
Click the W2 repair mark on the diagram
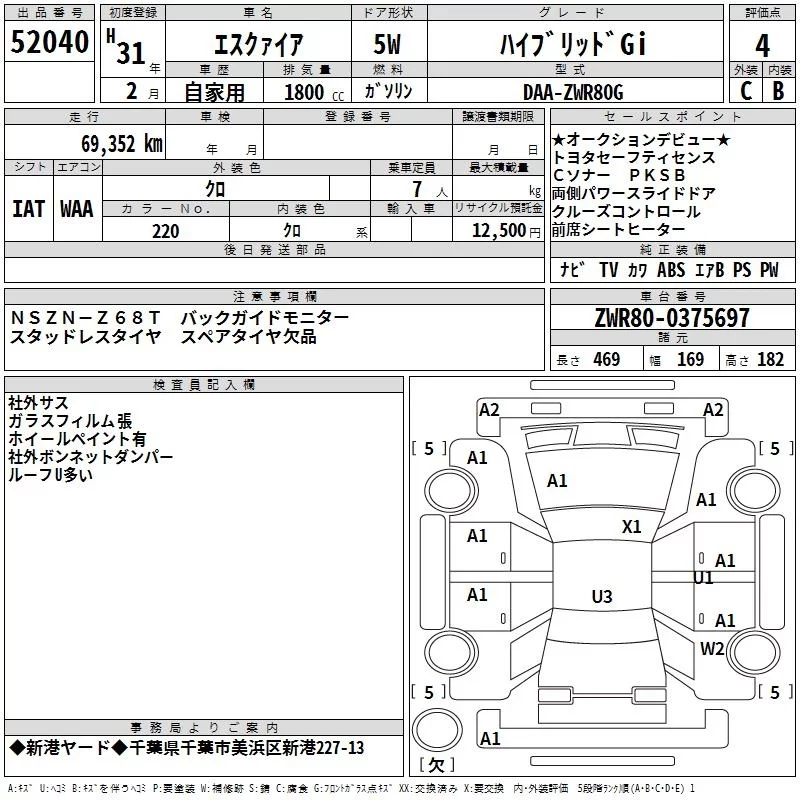pyautogui.click(x=712, y=648)
